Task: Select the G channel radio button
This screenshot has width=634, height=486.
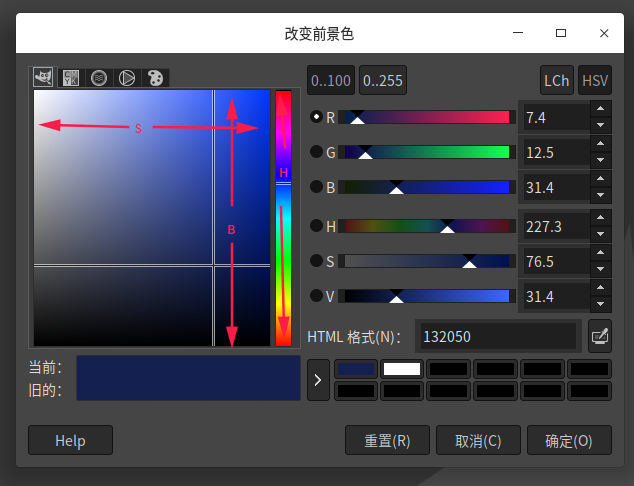Action: click(316, 152)
